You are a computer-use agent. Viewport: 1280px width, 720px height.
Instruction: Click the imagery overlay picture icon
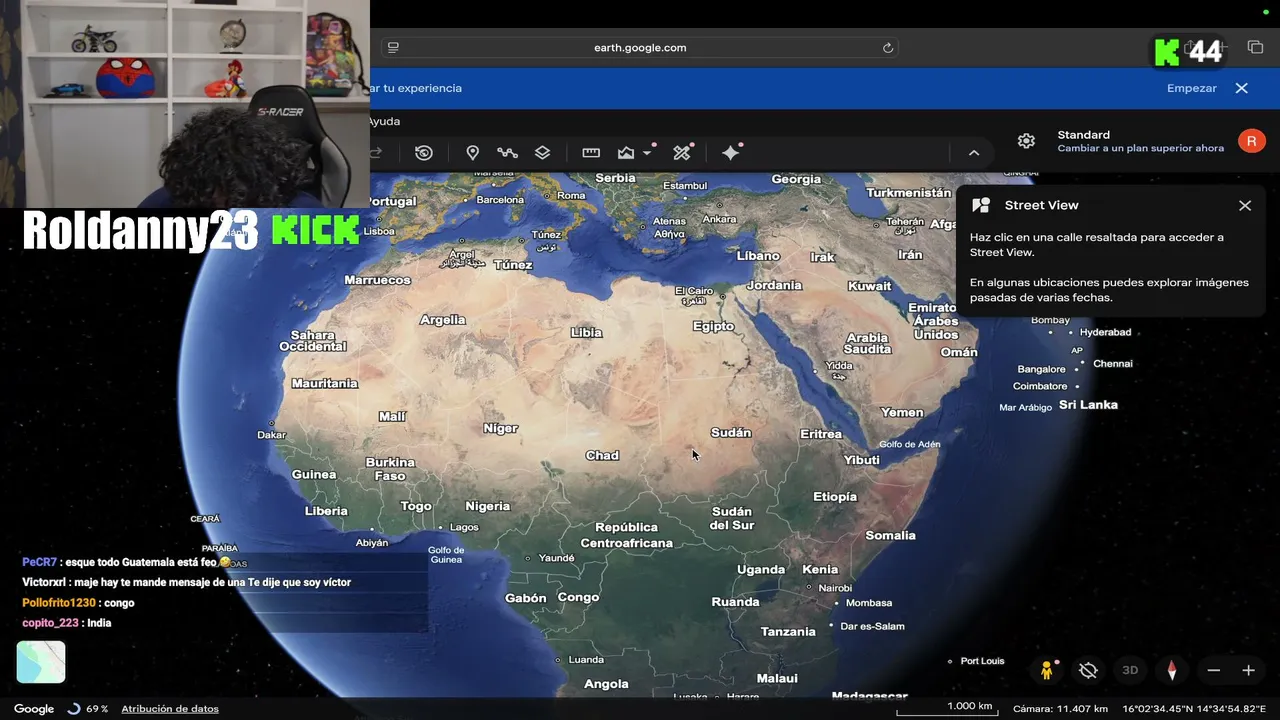point(626,153)
